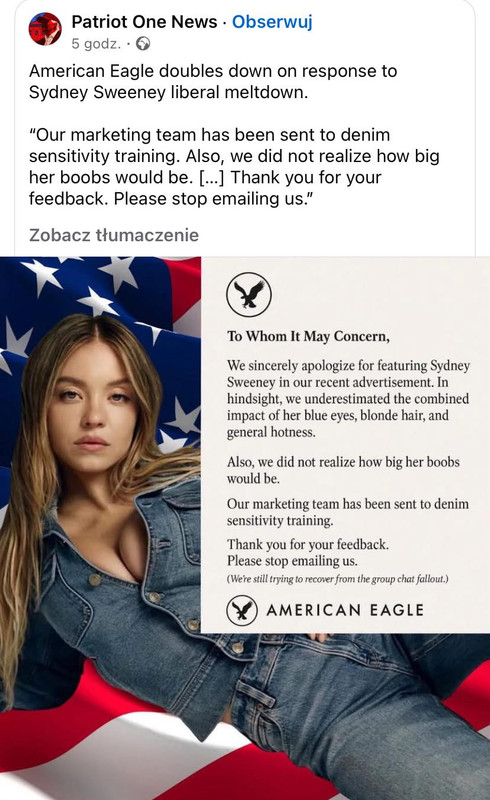Click the italic group chat fallout note

pos(337,579)
